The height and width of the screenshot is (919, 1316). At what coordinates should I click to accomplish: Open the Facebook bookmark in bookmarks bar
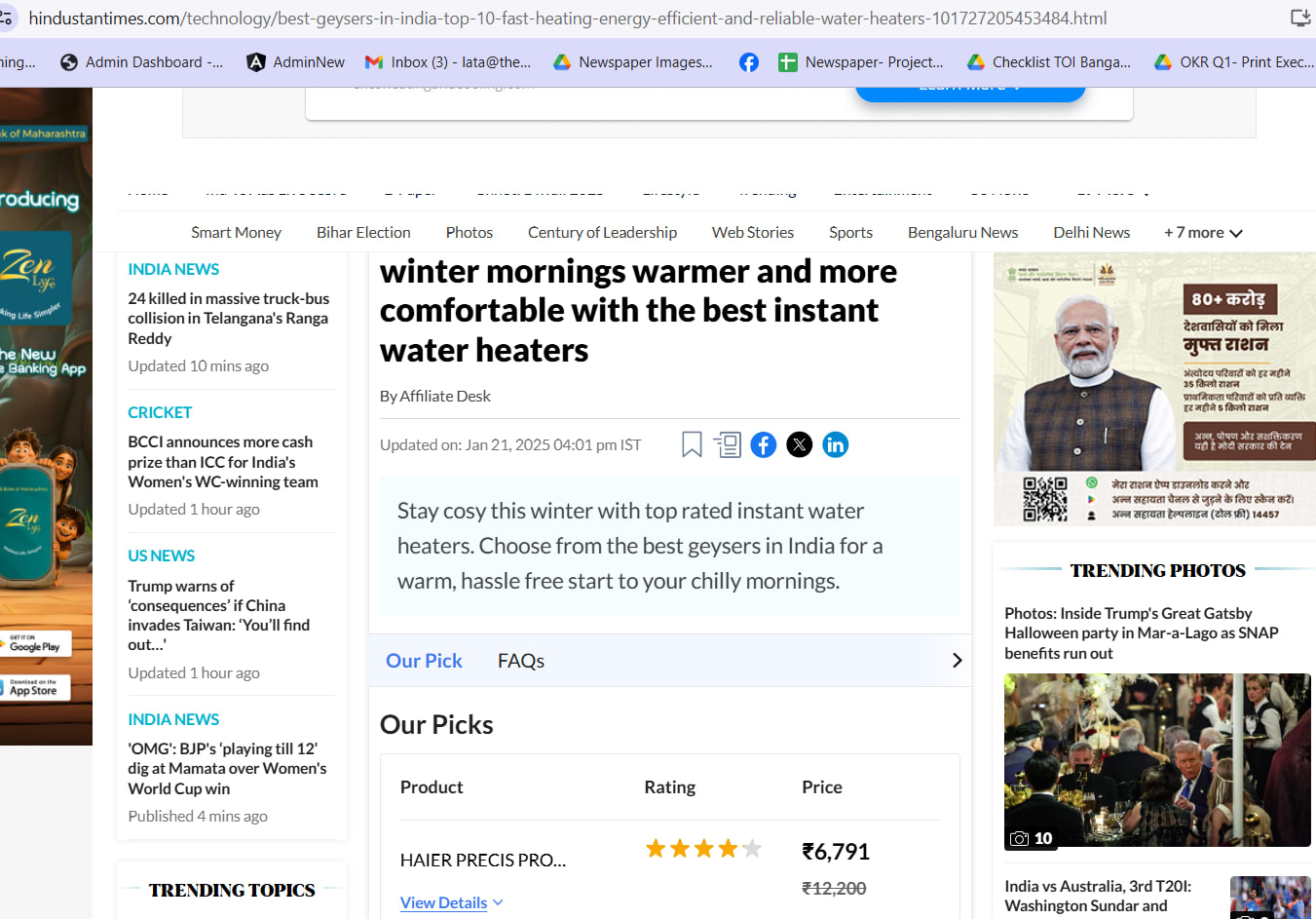pos(748,62)
